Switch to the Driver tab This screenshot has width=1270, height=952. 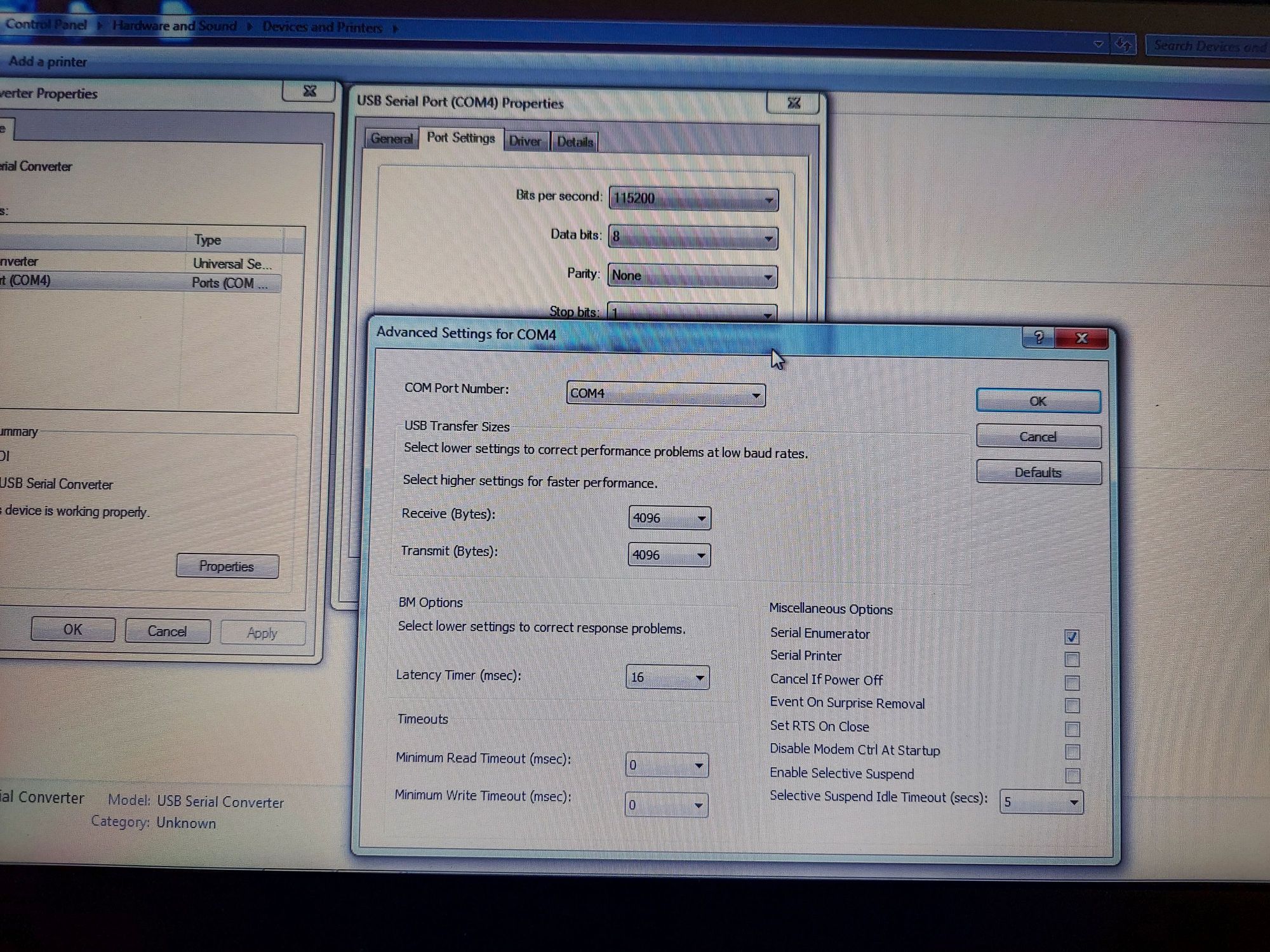[x=525, y=141]
